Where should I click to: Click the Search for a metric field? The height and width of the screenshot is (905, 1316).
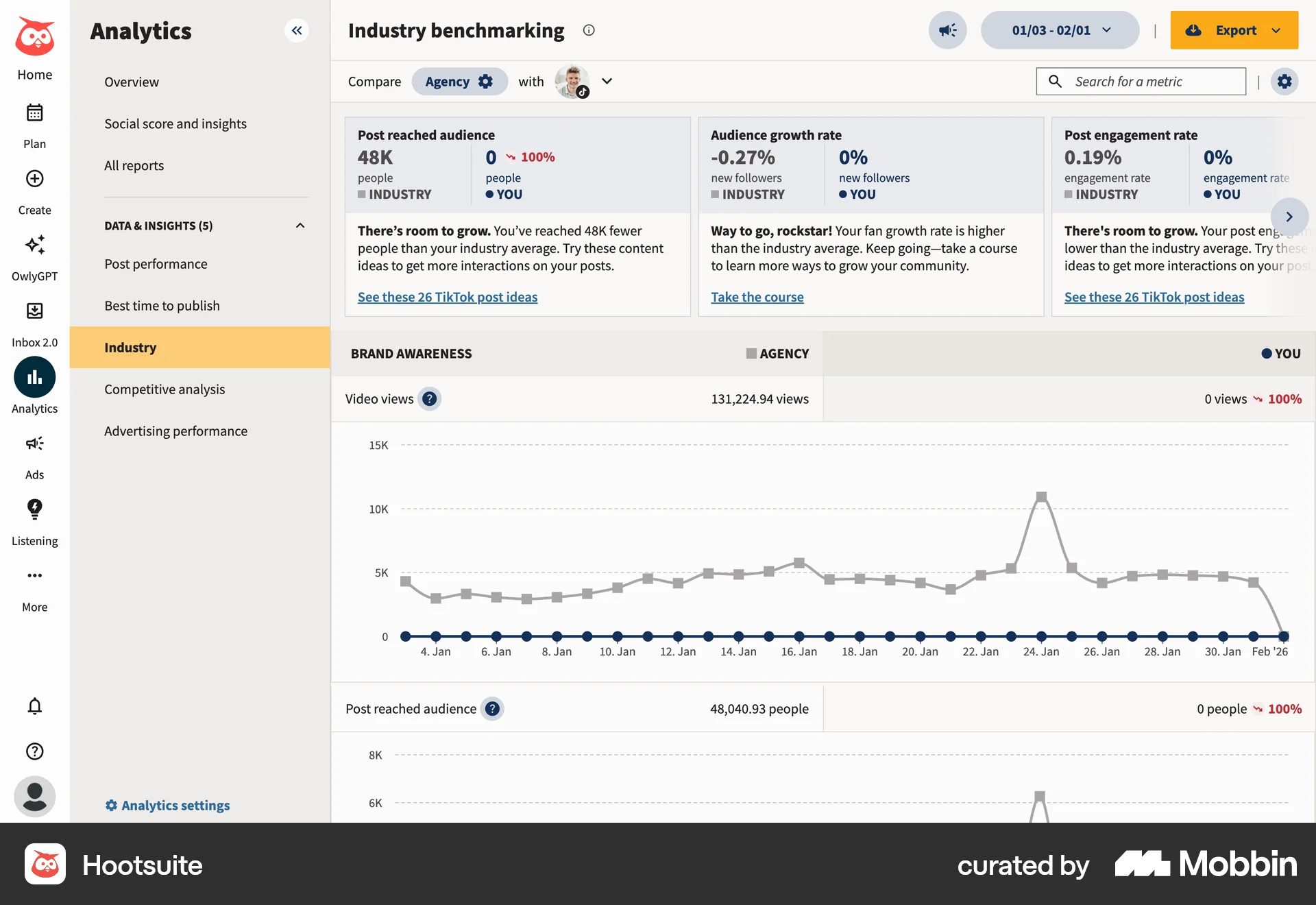tap(1141, 81)
